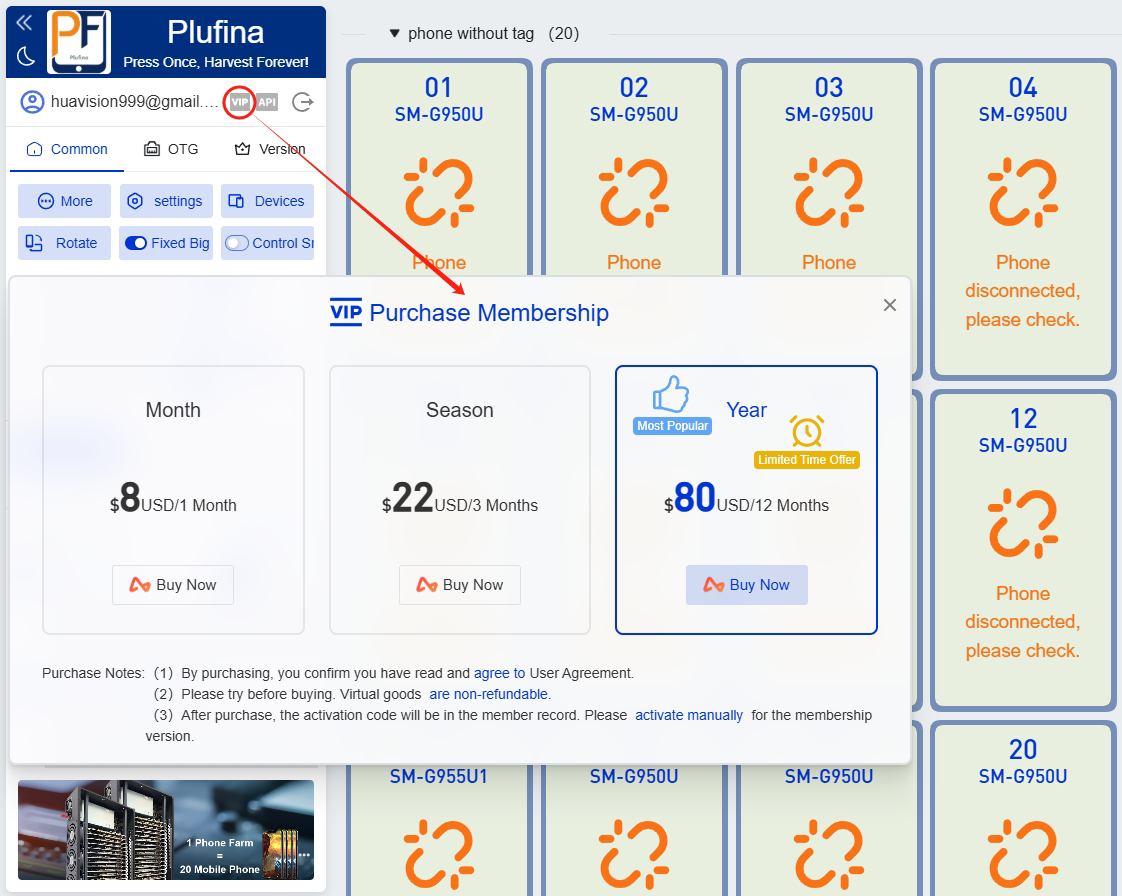
Task: Buy the Season membership plan
Action: click(460, 585)
